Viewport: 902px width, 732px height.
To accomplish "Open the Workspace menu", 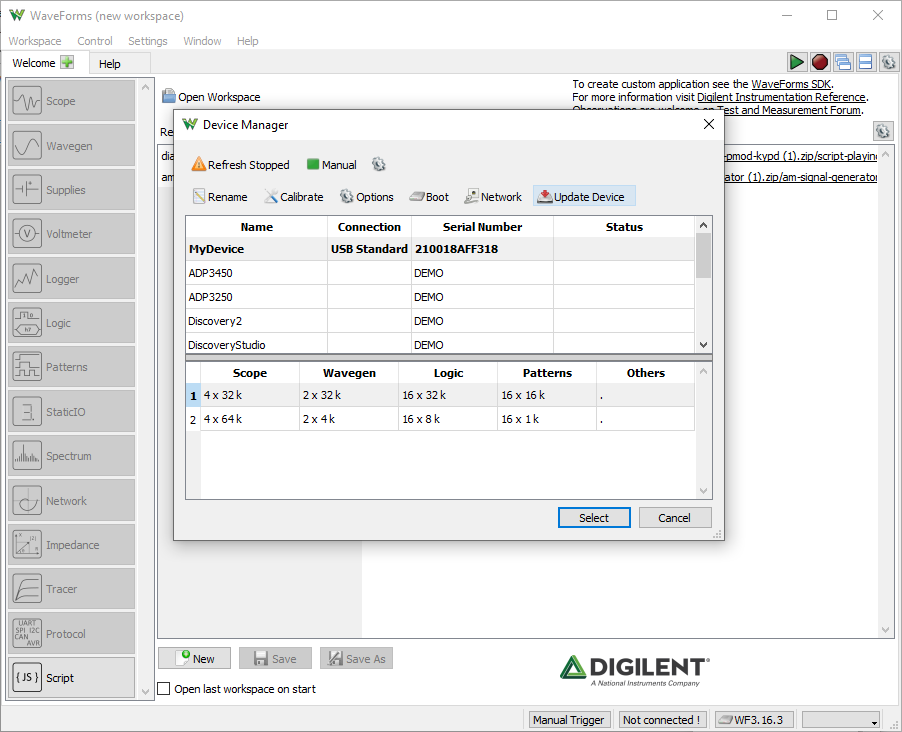I will pos(35,41).
